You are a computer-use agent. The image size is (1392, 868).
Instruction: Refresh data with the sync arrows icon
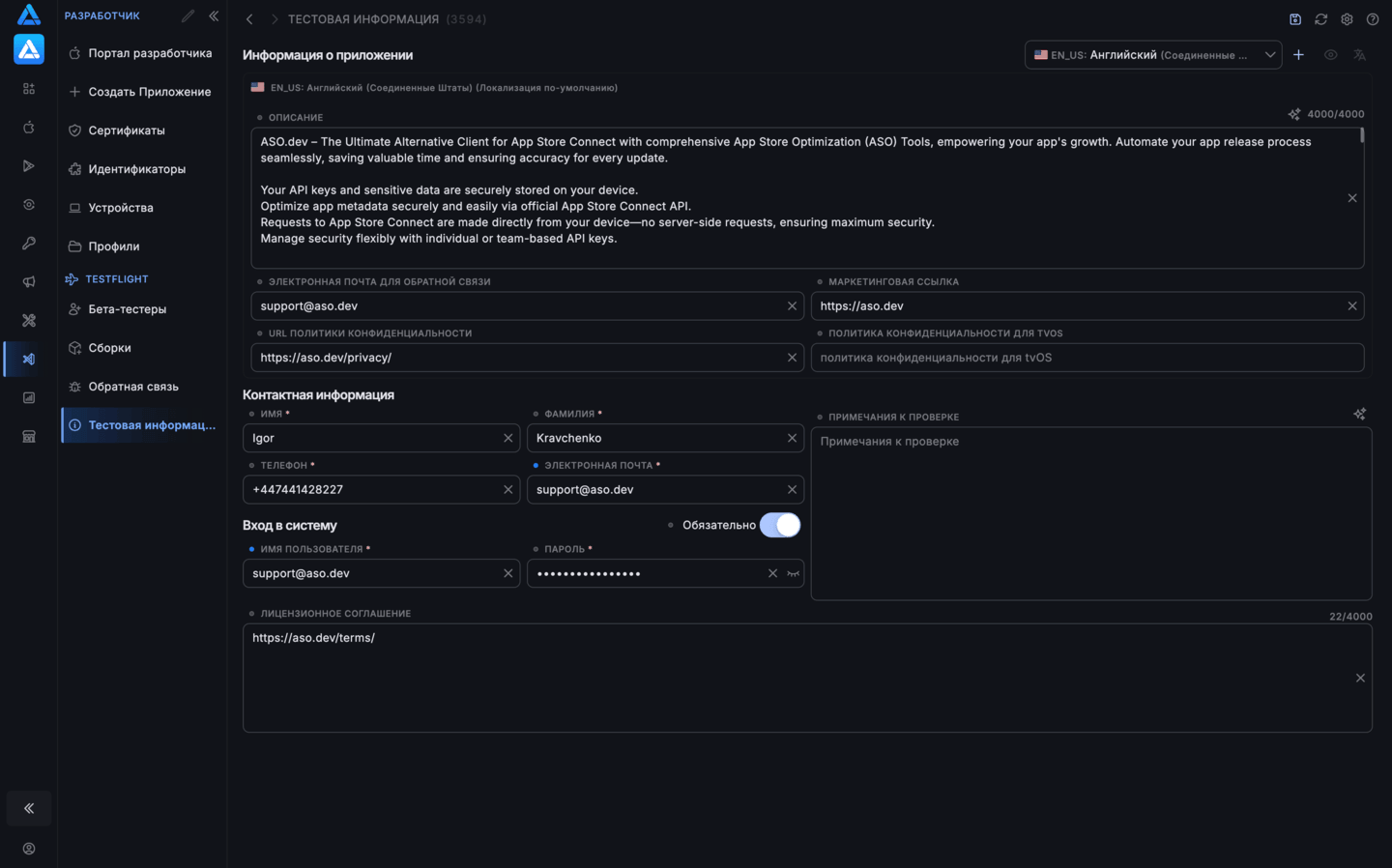[x=1321, y=19]
